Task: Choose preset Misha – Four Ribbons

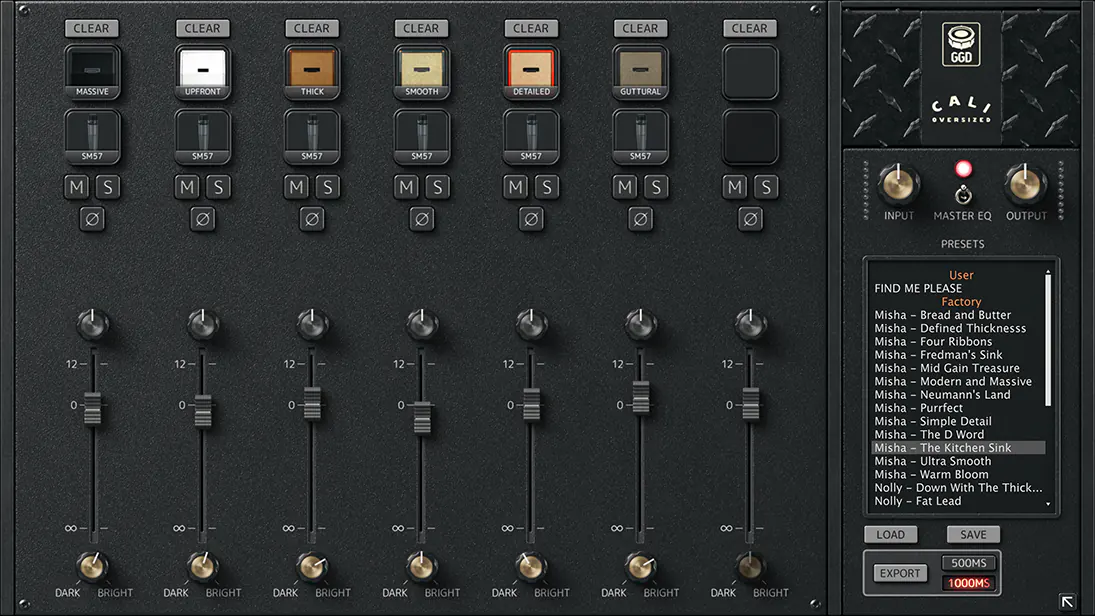Action: (933, 341)
